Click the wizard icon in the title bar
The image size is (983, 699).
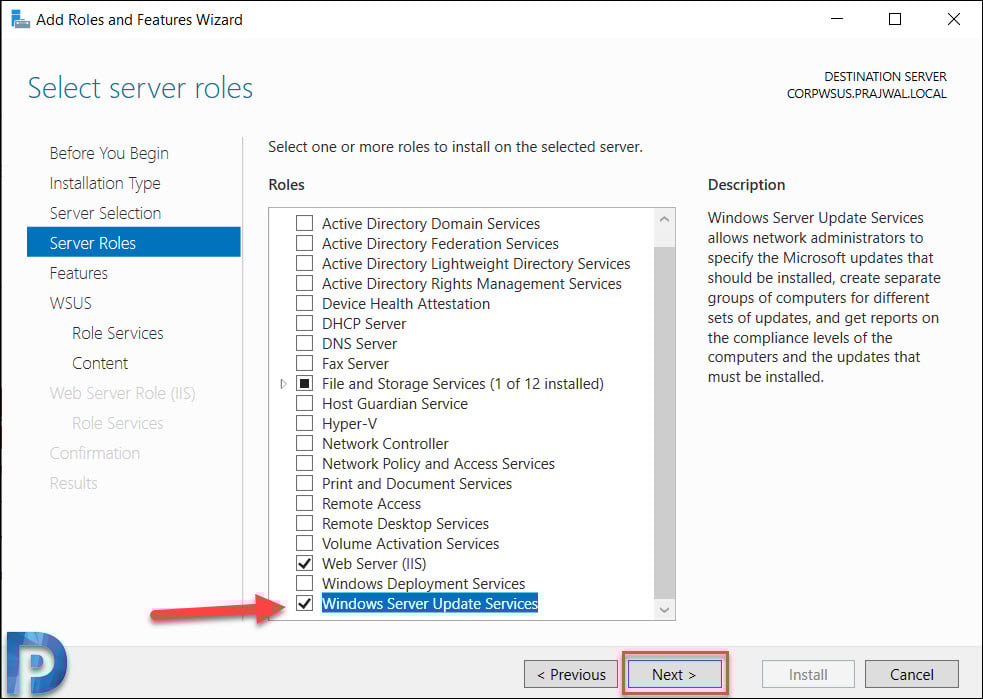coord(20,19)
